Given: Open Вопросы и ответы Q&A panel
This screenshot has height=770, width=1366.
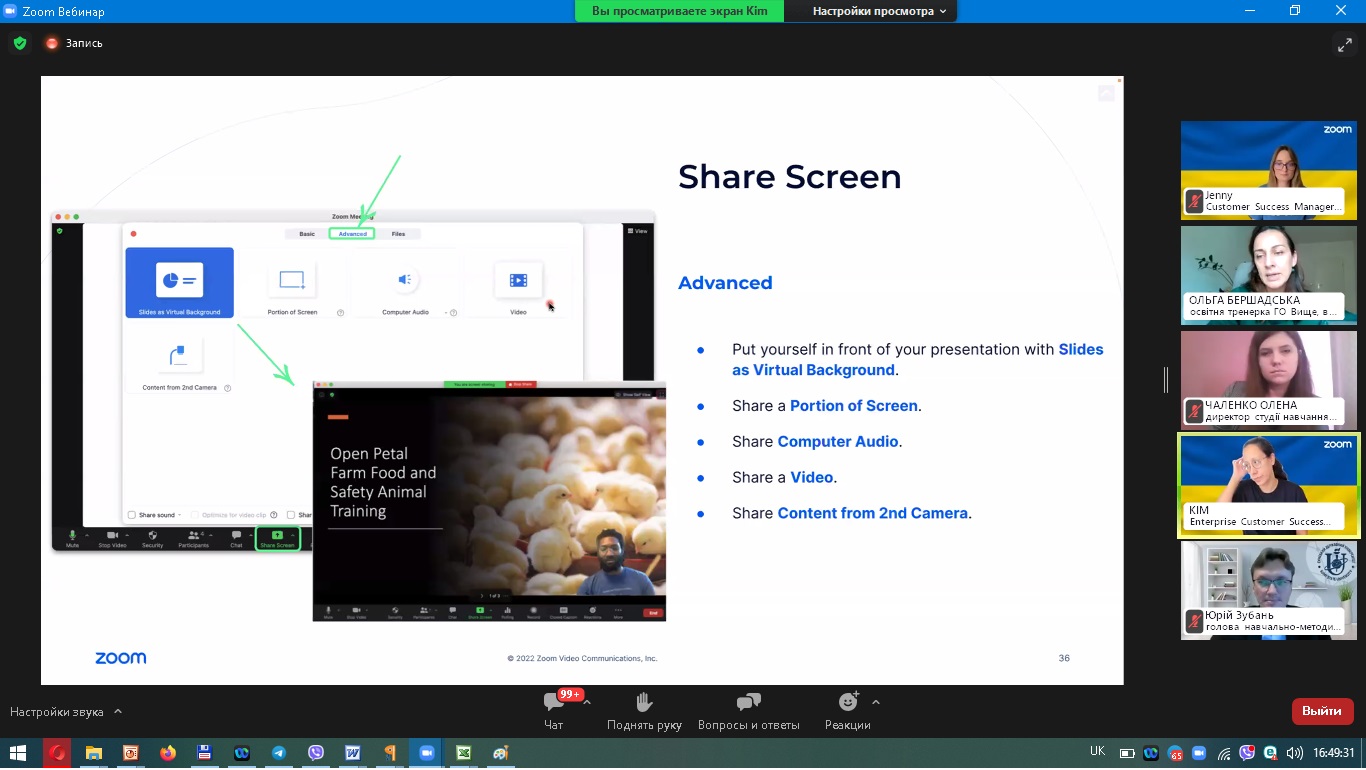Looking at the screenshot, I should pyautogui.click(x=749, y=709).
